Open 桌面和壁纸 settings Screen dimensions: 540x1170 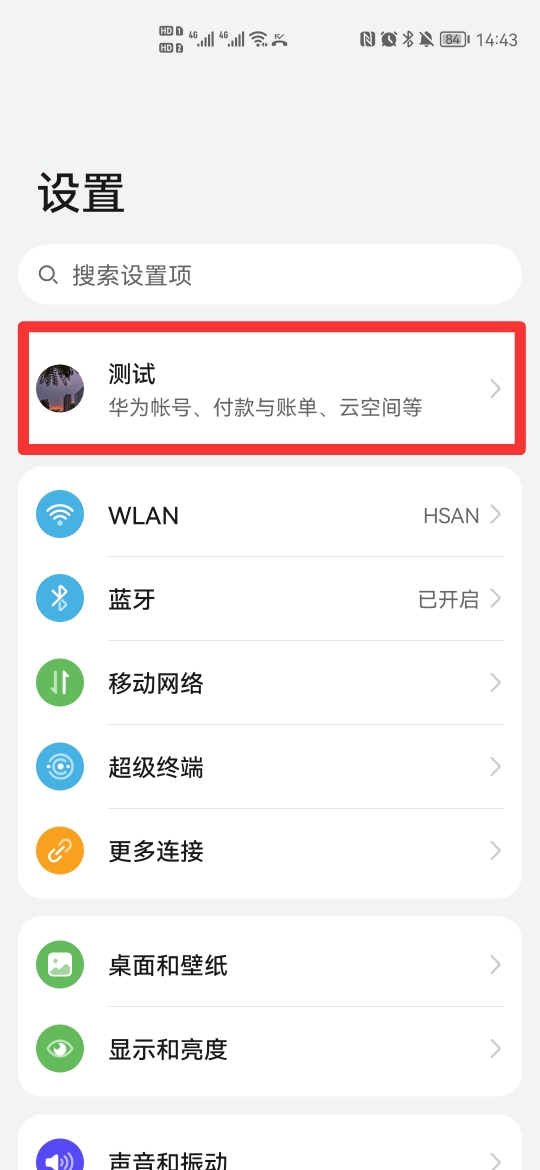pyautogui.click(x=270, y=966)
